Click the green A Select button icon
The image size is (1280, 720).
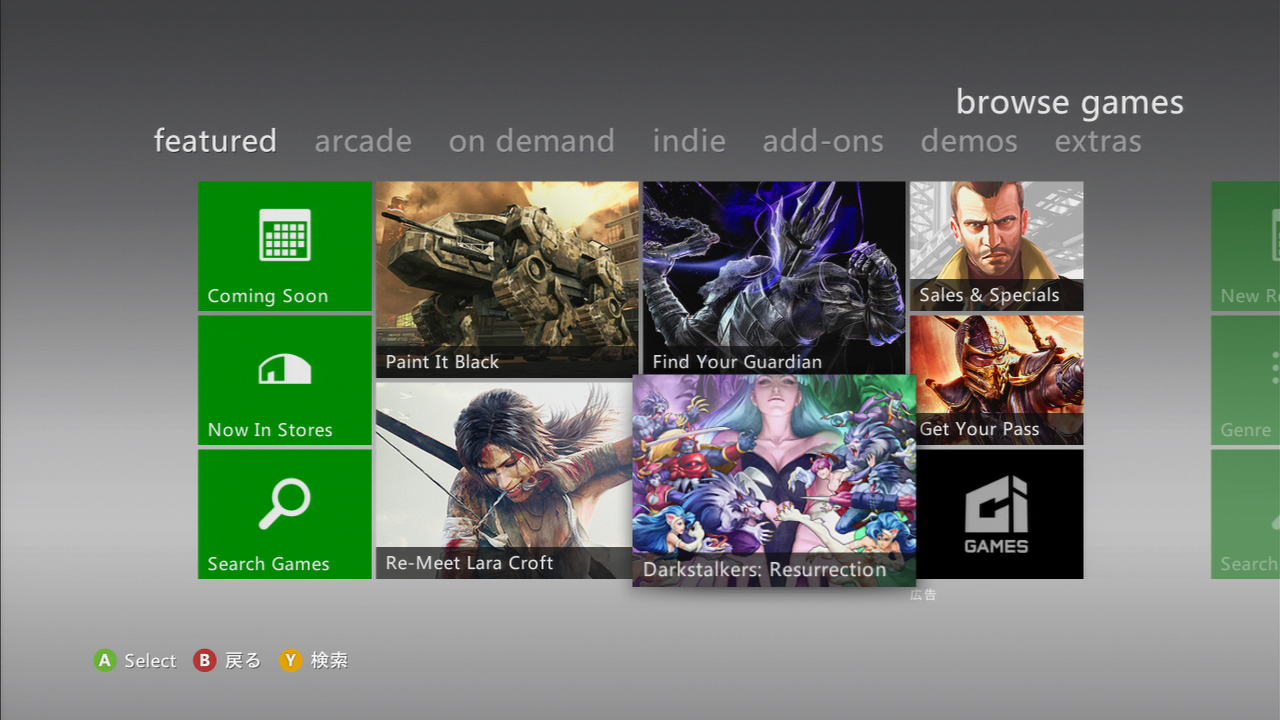click(105, 660)
